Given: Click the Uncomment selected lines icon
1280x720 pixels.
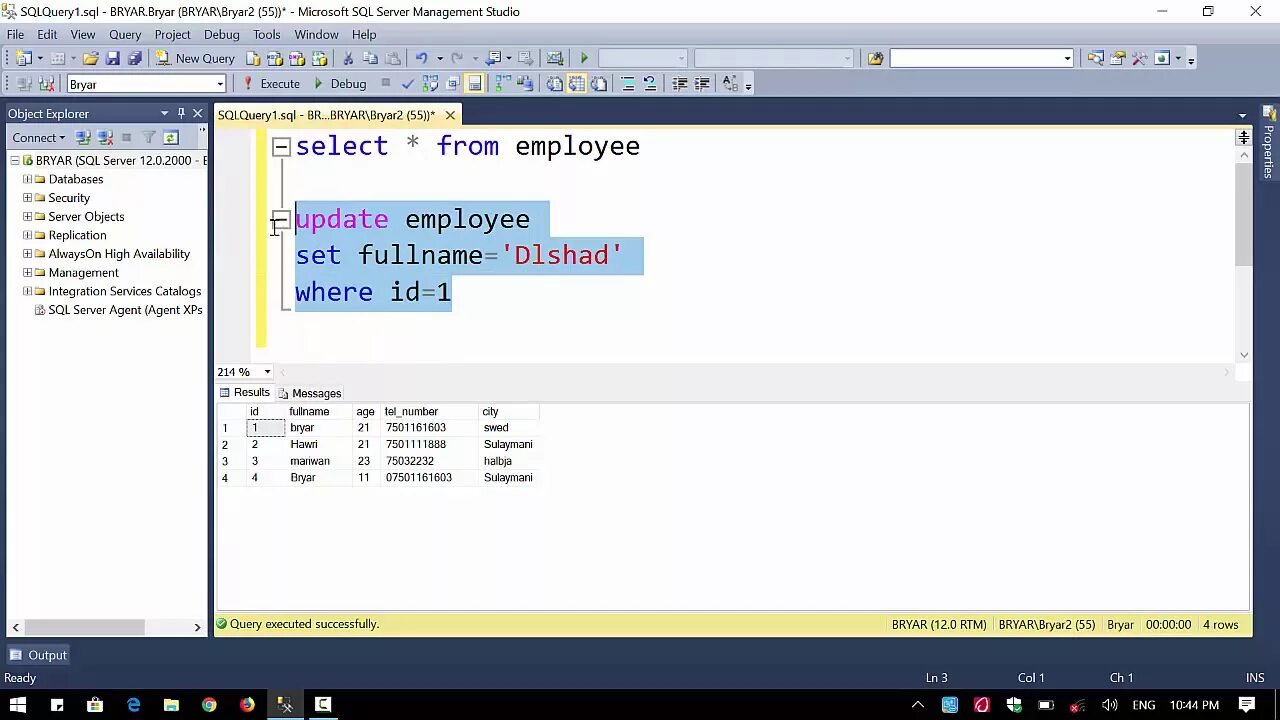Looking at the screenshot, I should click(649, 84).
